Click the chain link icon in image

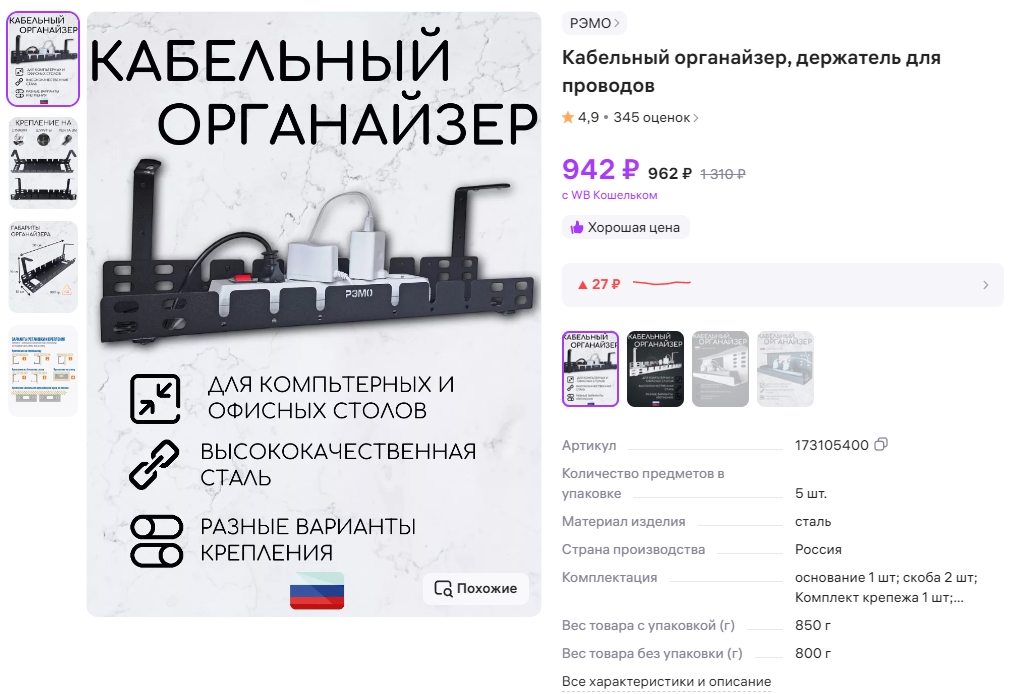pos(155,464)
